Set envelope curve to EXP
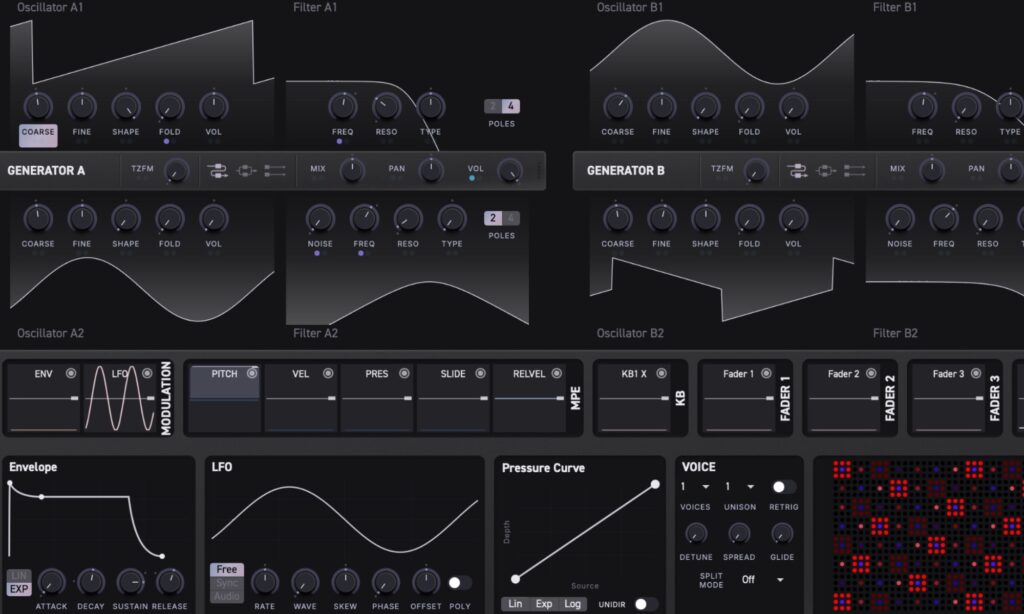This screenshot has height=614, width=1024. [x=19, y=589]
